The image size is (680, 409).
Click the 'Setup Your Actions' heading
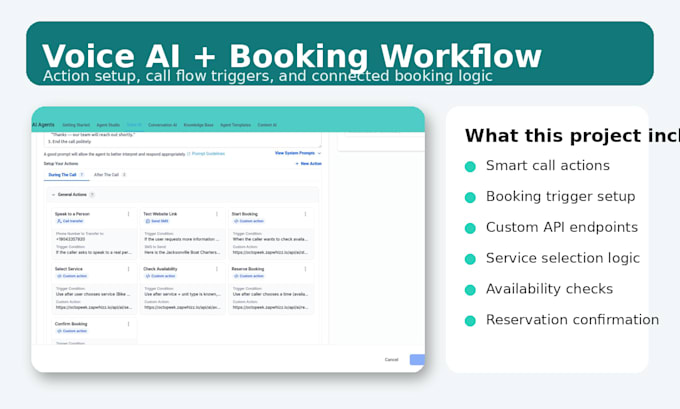pos(61,164)
